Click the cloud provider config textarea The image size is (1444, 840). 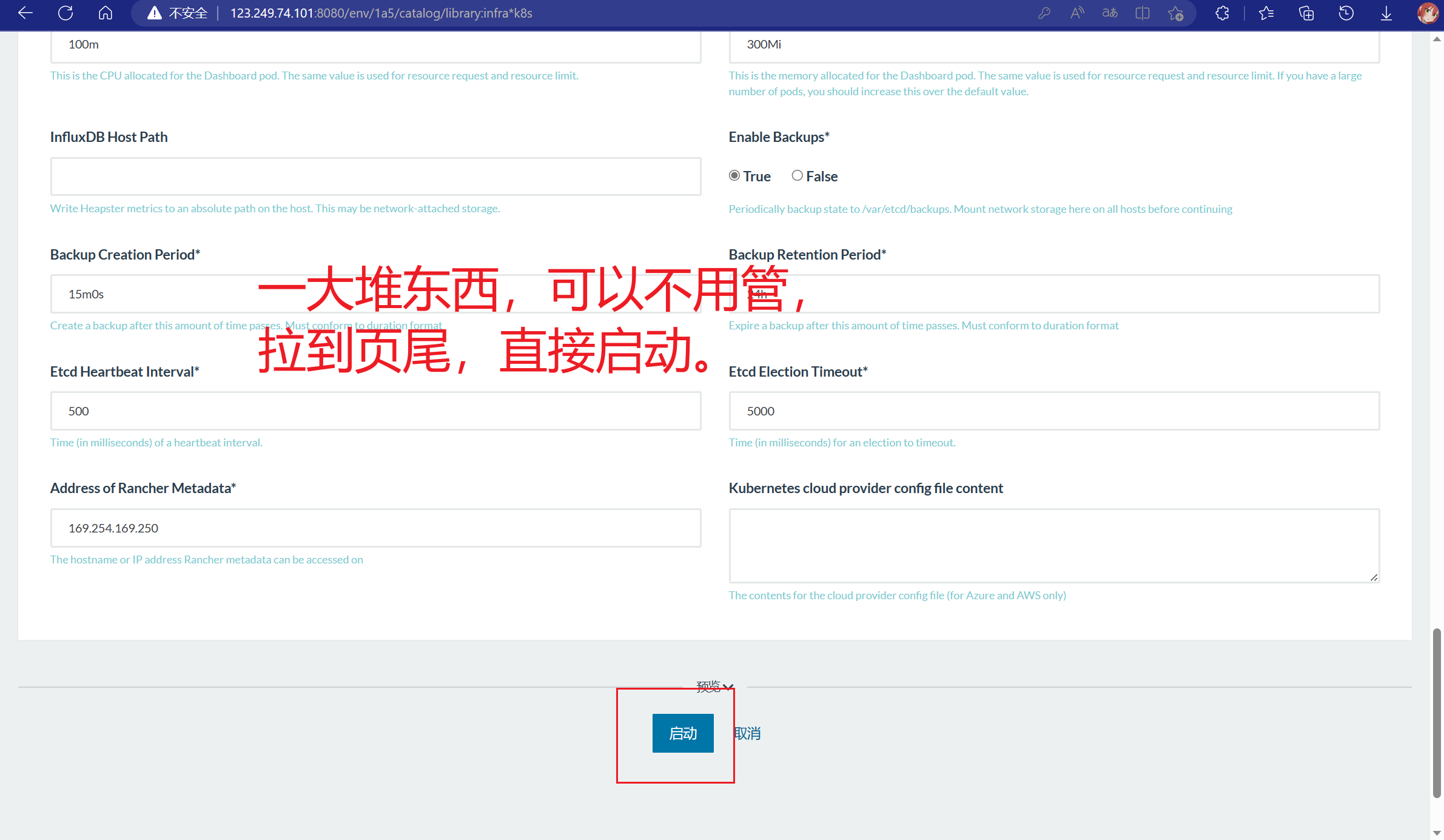click(x=1053, y=545)
